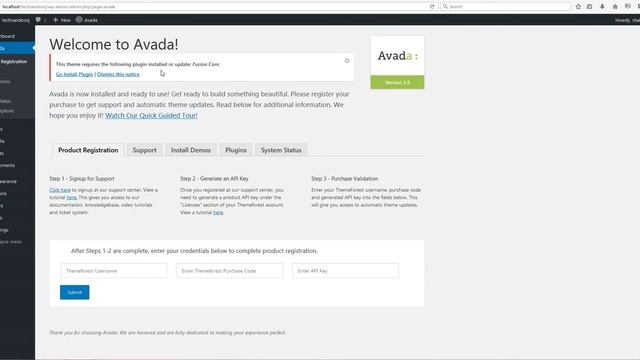
Task: Open the Plugins tab
Action: tap(236, 150)
